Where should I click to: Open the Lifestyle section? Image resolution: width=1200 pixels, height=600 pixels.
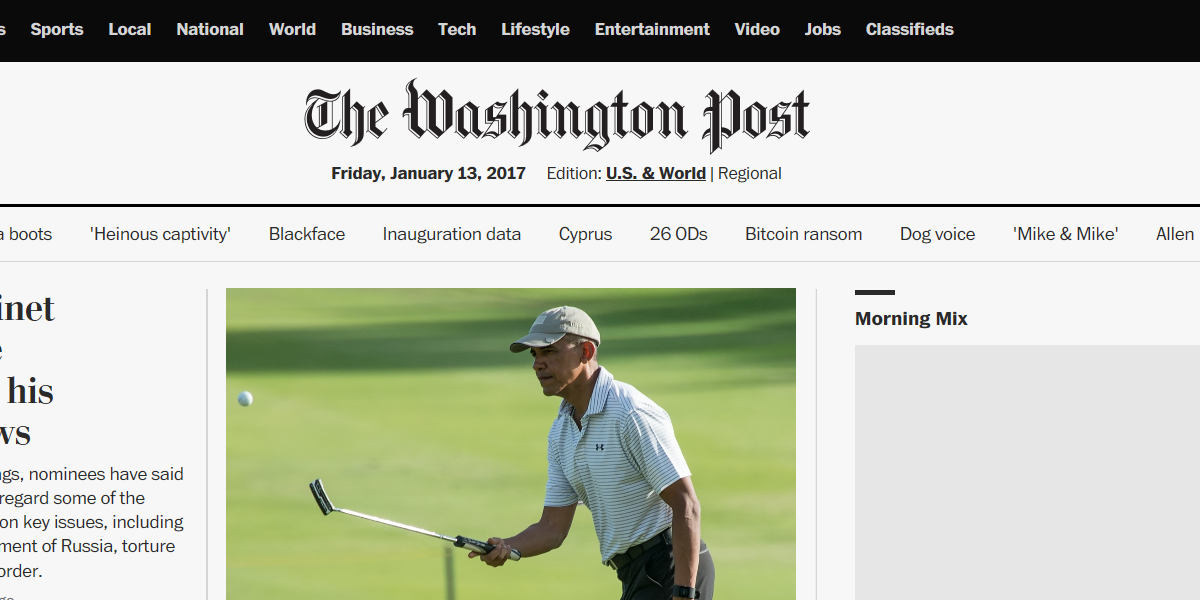(x=535, y=29)
